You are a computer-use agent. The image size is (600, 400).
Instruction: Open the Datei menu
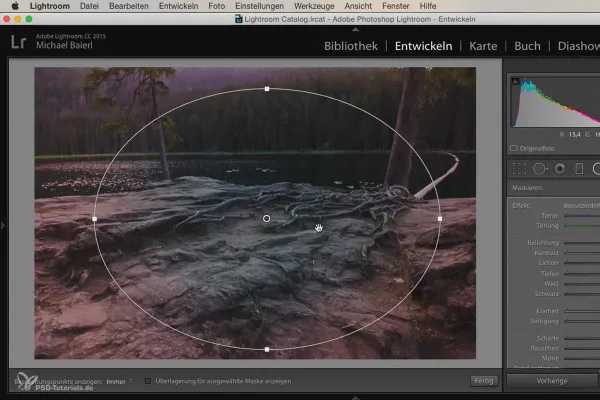89,6
